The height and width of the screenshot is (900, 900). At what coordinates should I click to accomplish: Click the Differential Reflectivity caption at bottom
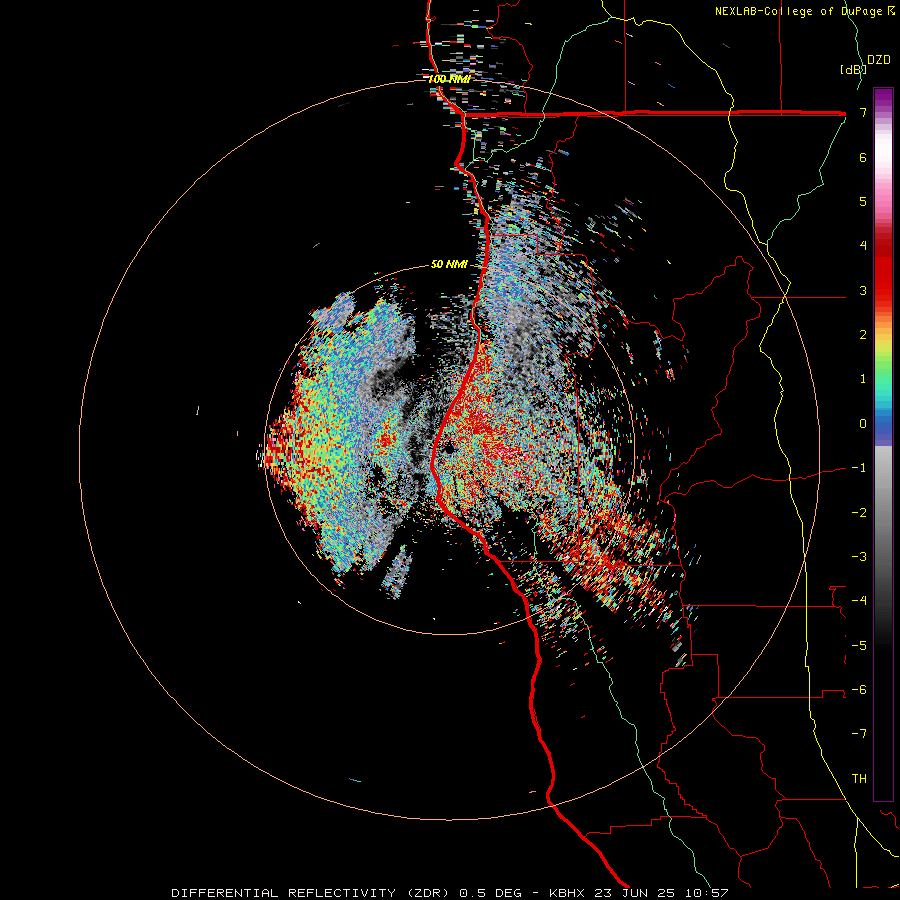[x=450, y=893]
